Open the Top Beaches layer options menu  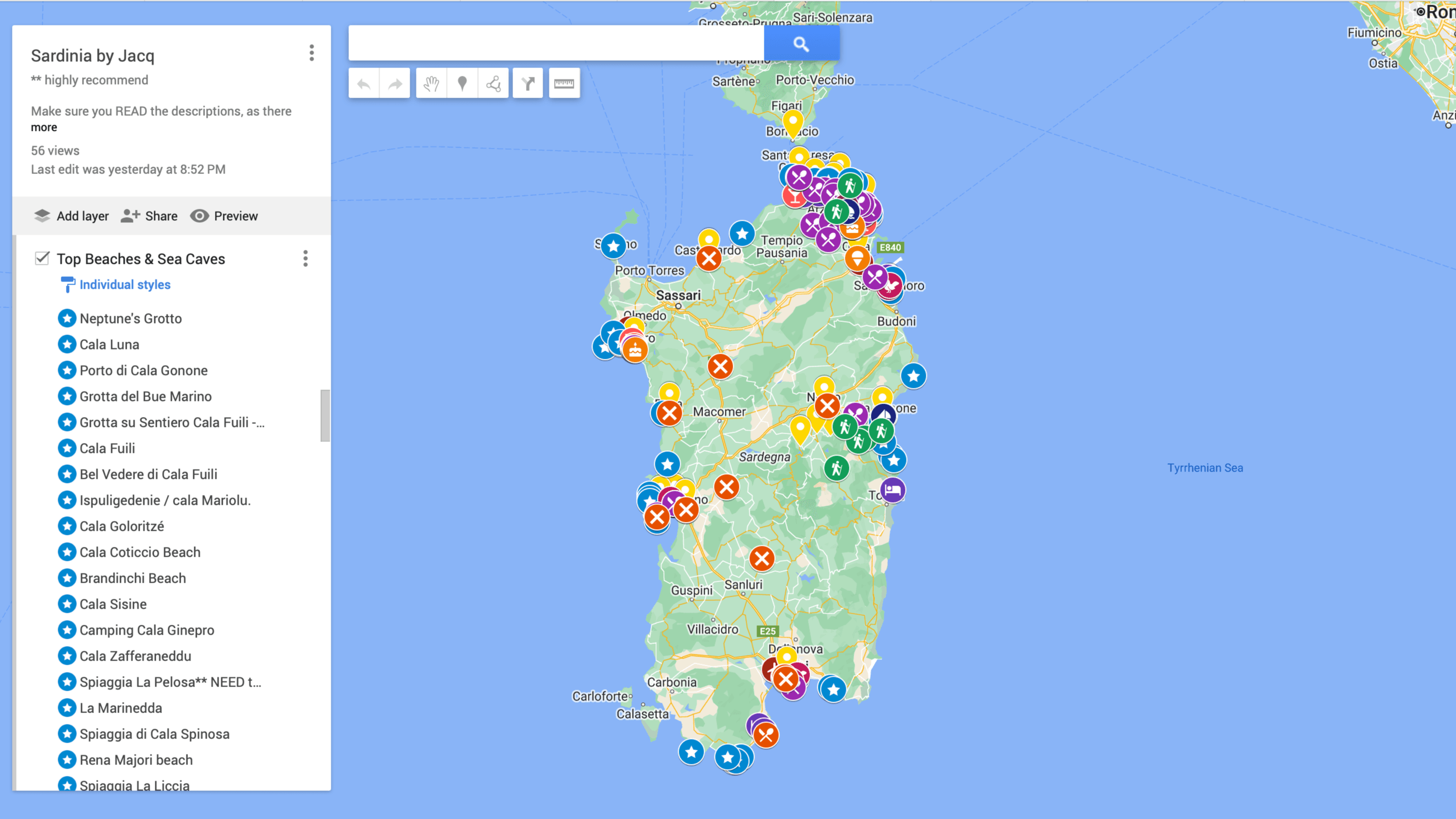pos(305,258)
